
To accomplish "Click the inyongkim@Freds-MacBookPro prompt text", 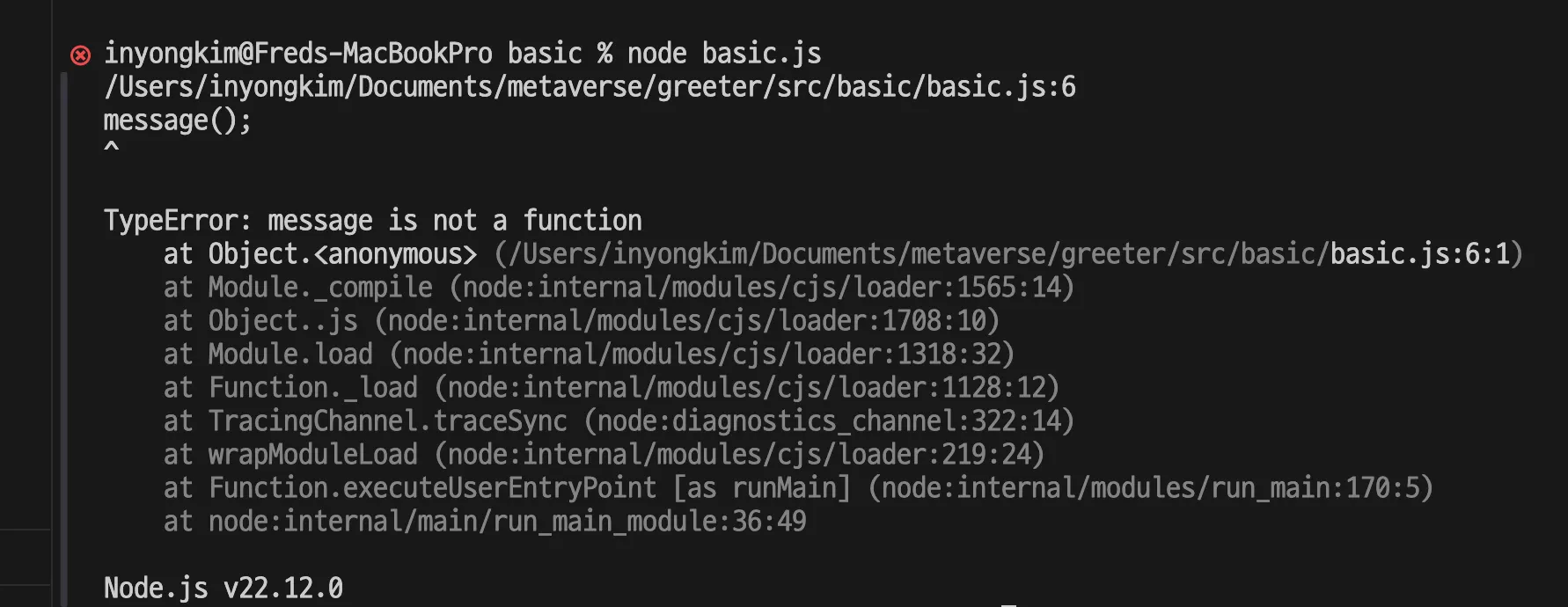I will click(298, 54).
